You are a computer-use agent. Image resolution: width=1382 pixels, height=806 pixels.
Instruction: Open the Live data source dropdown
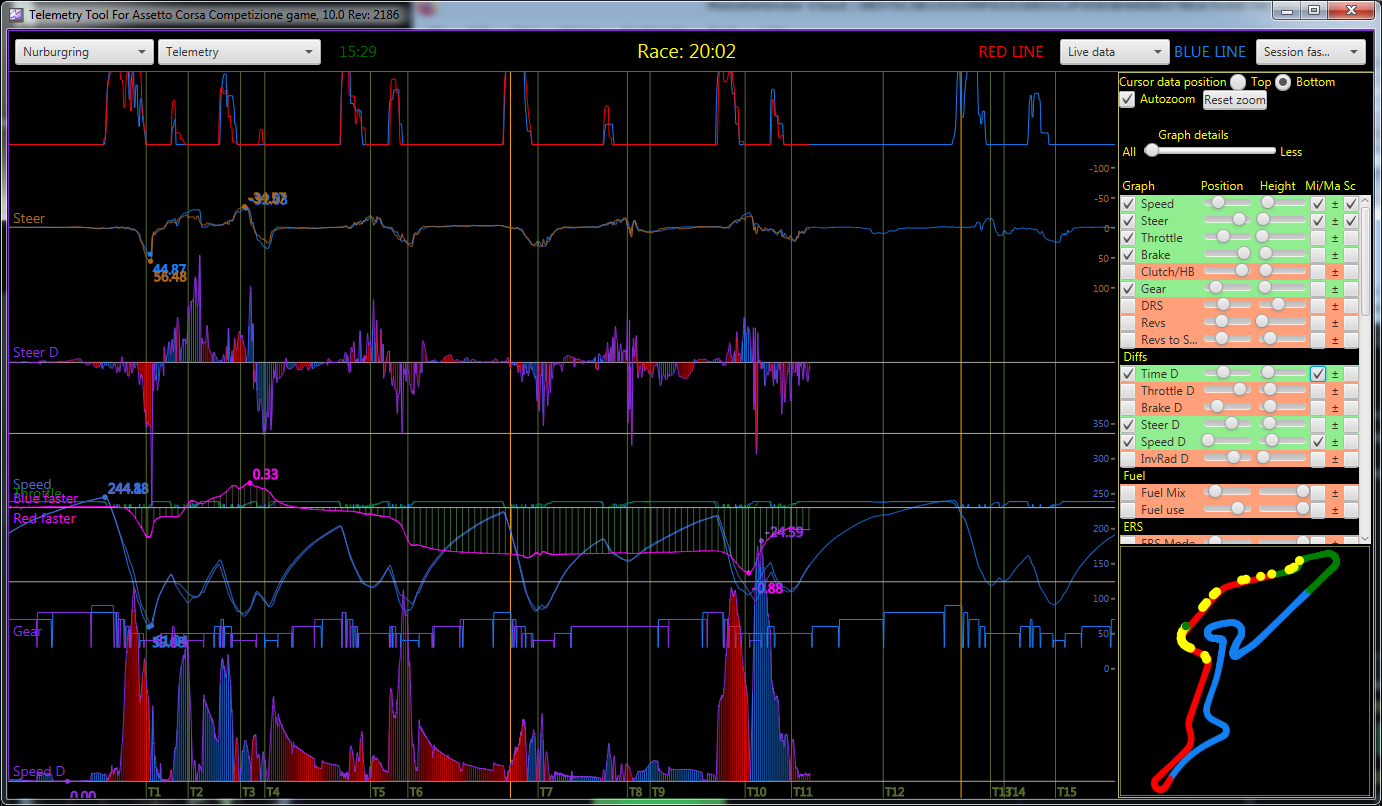pos(1113,51)
